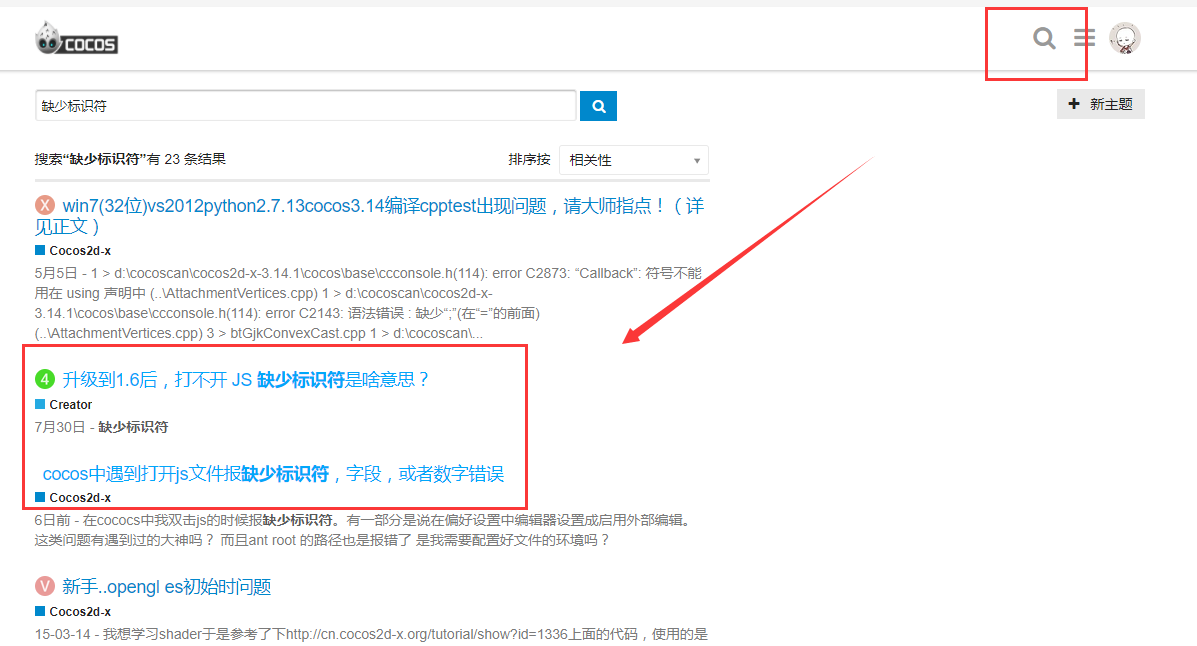
Task: Click the green 4 avatar icon
Action: (x=45, y=379)
